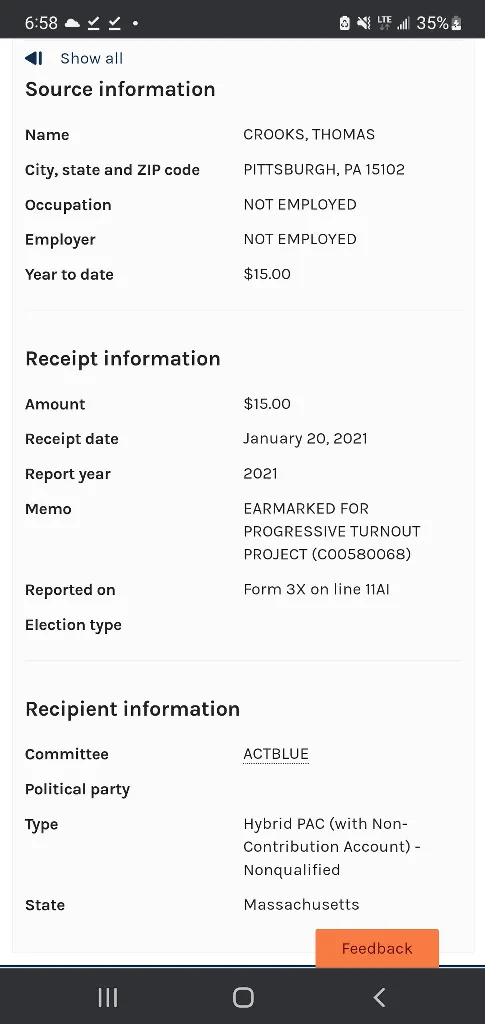Tap the Android recent apps icon
Image resolution: width=485 pixels, height=1024 pixels.
[x=108, y=997]
